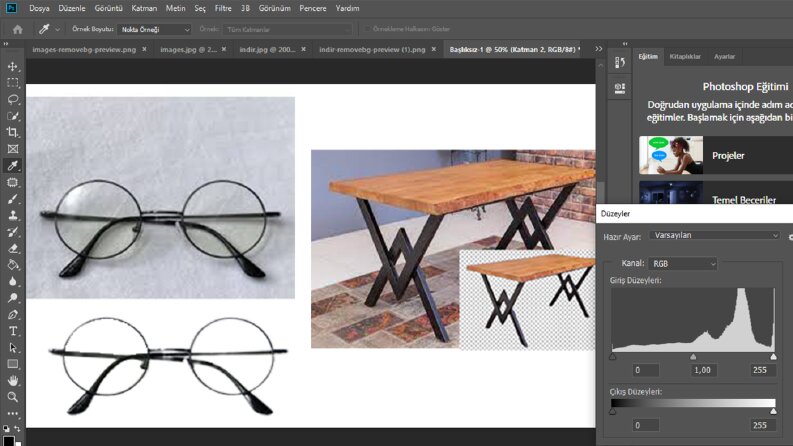Image resolution: width=793 pixels, height=446 pixels.
Task: Select the Dodge tool
Action: (13, 298)
